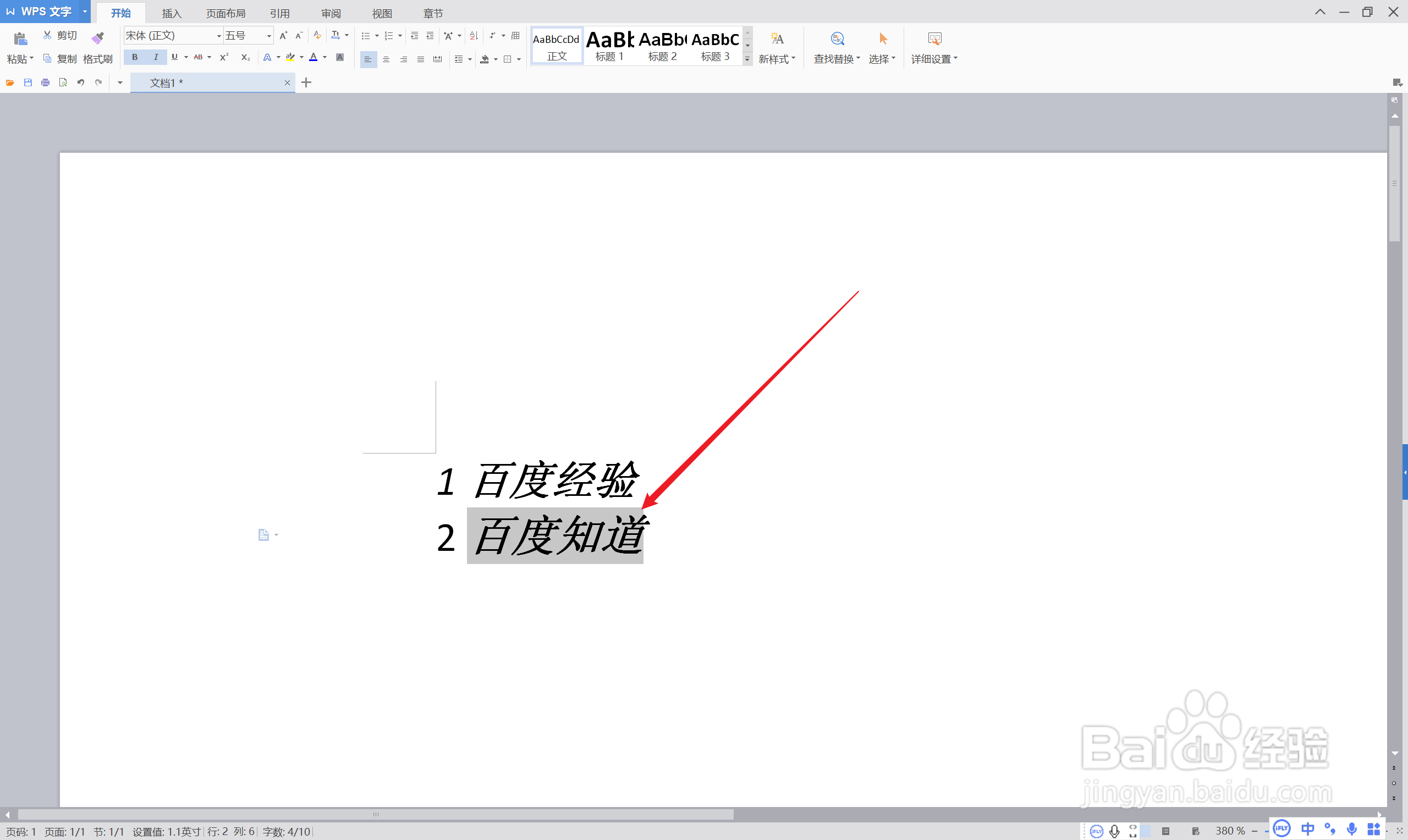The width and height of the screenshot is (1408, 840).
Task: Click the undo arrow icon
Action: [x=81, y=82]
